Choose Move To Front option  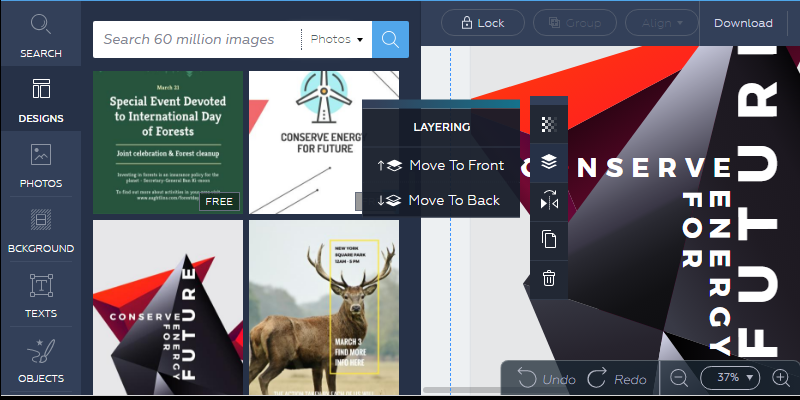(442, 165)
